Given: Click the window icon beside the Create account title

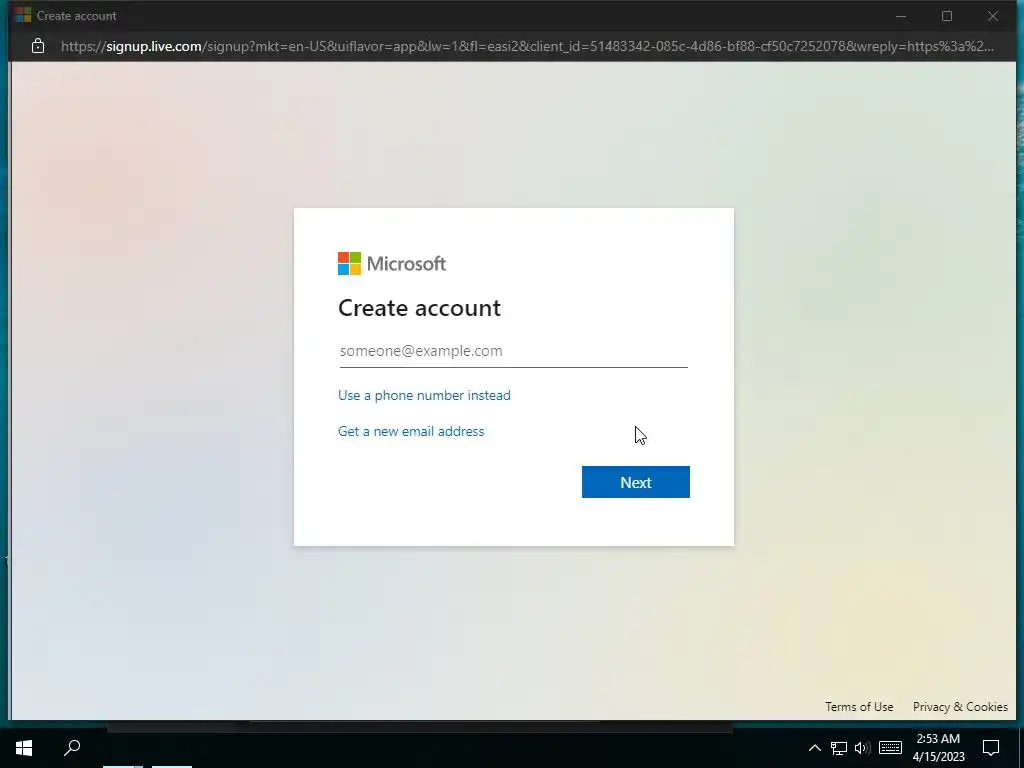Looking at the screenshot, I should click(x=23, y=15).
